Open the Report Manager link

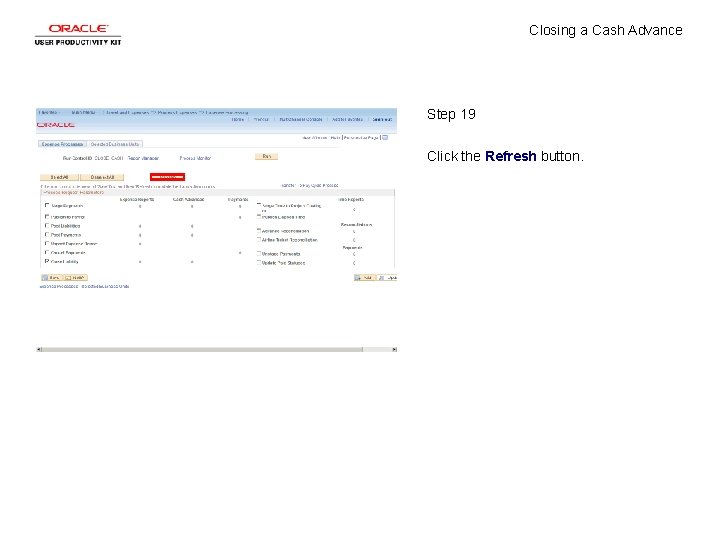(143, 158)
